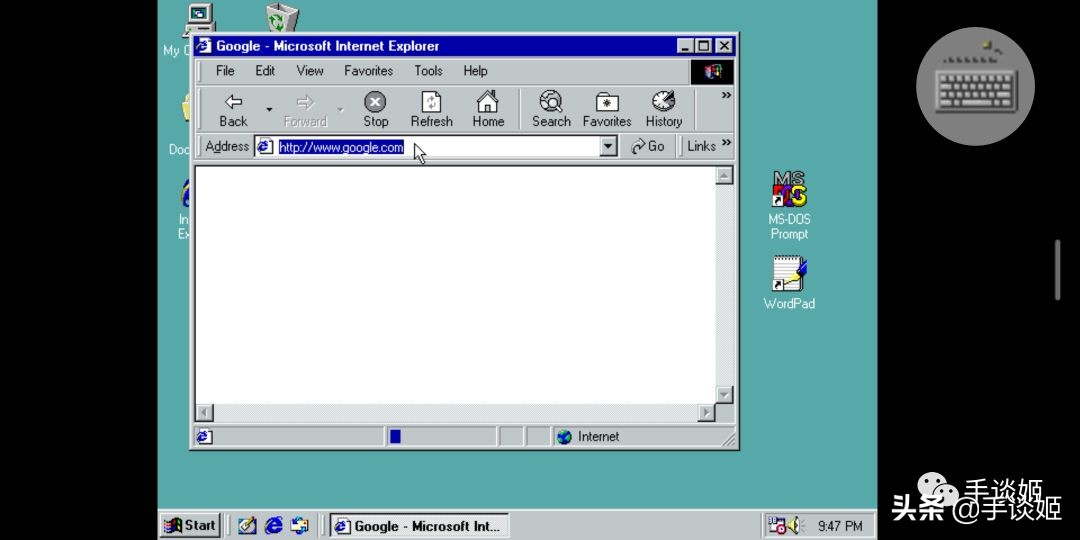Click inside the address field URL
Screen dimensions: 1080x540
coord(341,147)
